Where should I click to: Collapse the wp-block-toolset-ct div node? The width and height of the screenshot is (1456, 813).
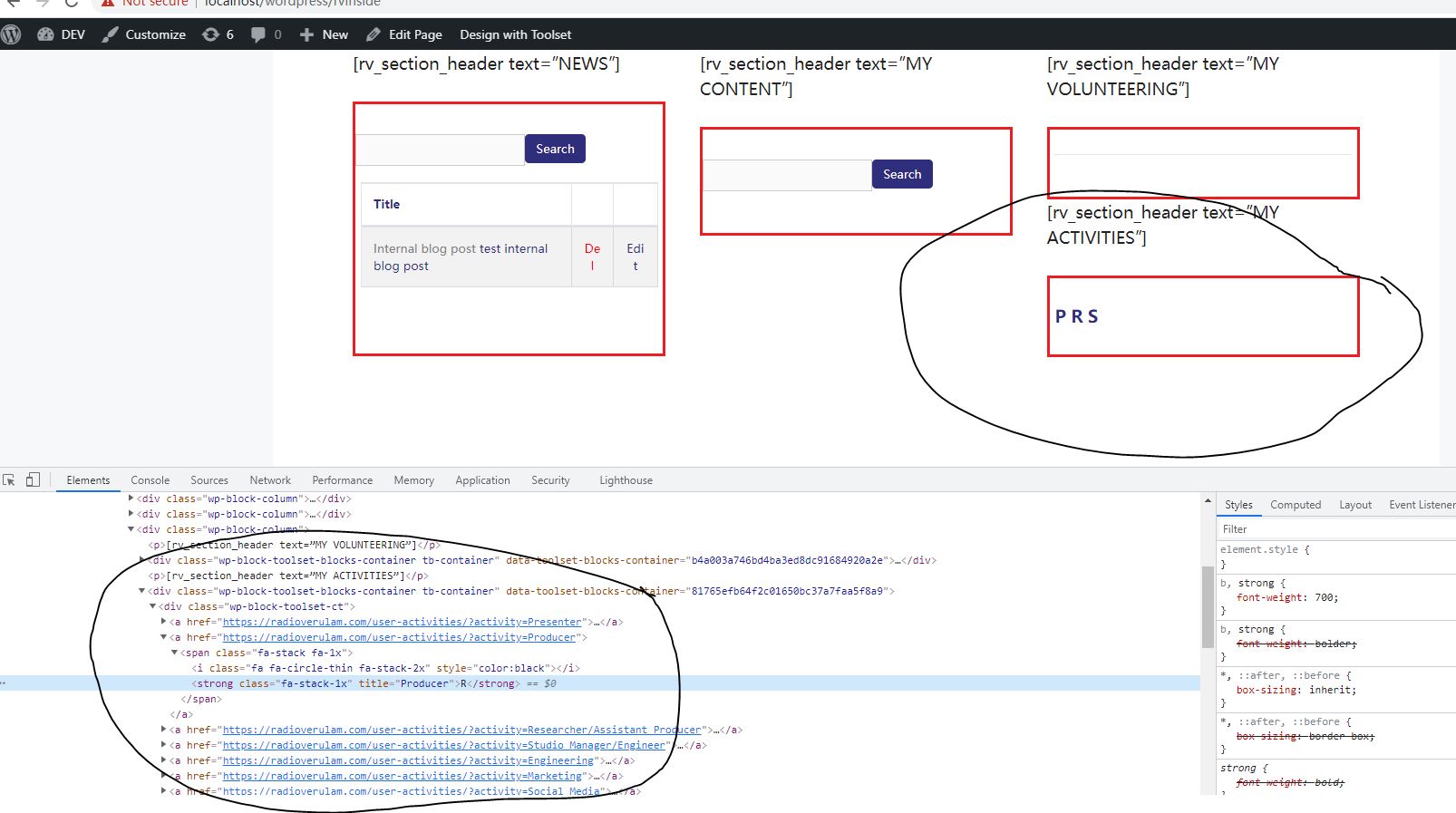point(153,606)
